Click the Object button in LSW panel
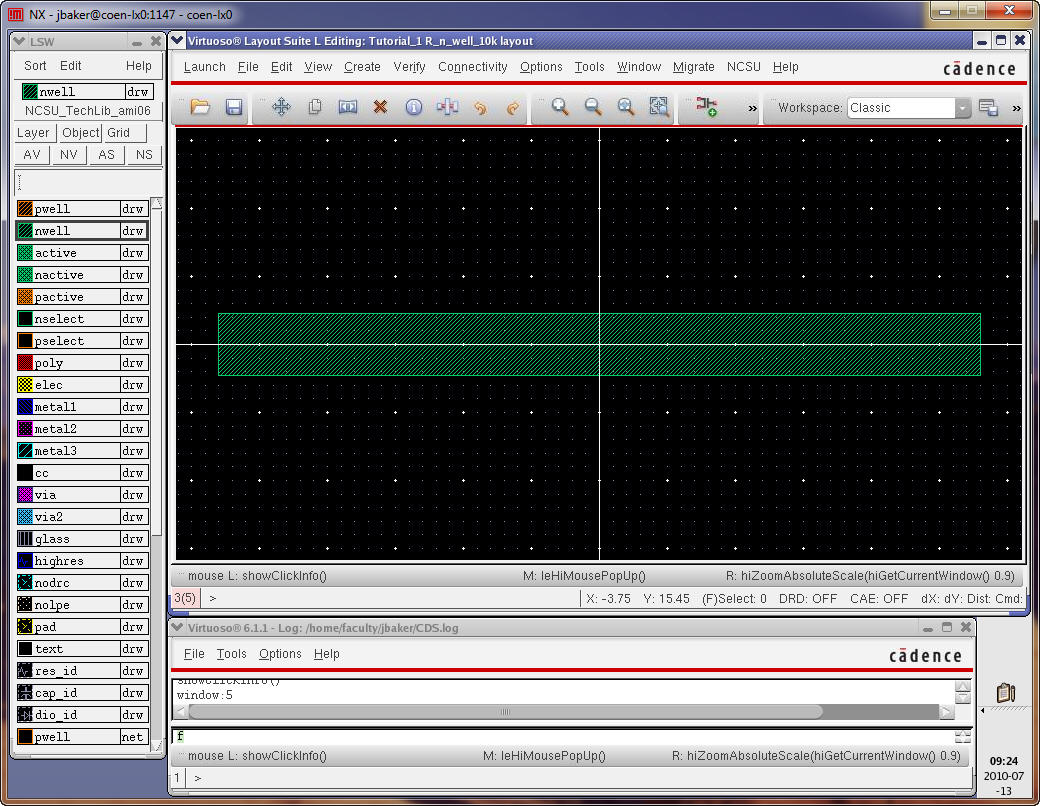1040x806 pixels. pyautogui.click(x=80, y=133)
